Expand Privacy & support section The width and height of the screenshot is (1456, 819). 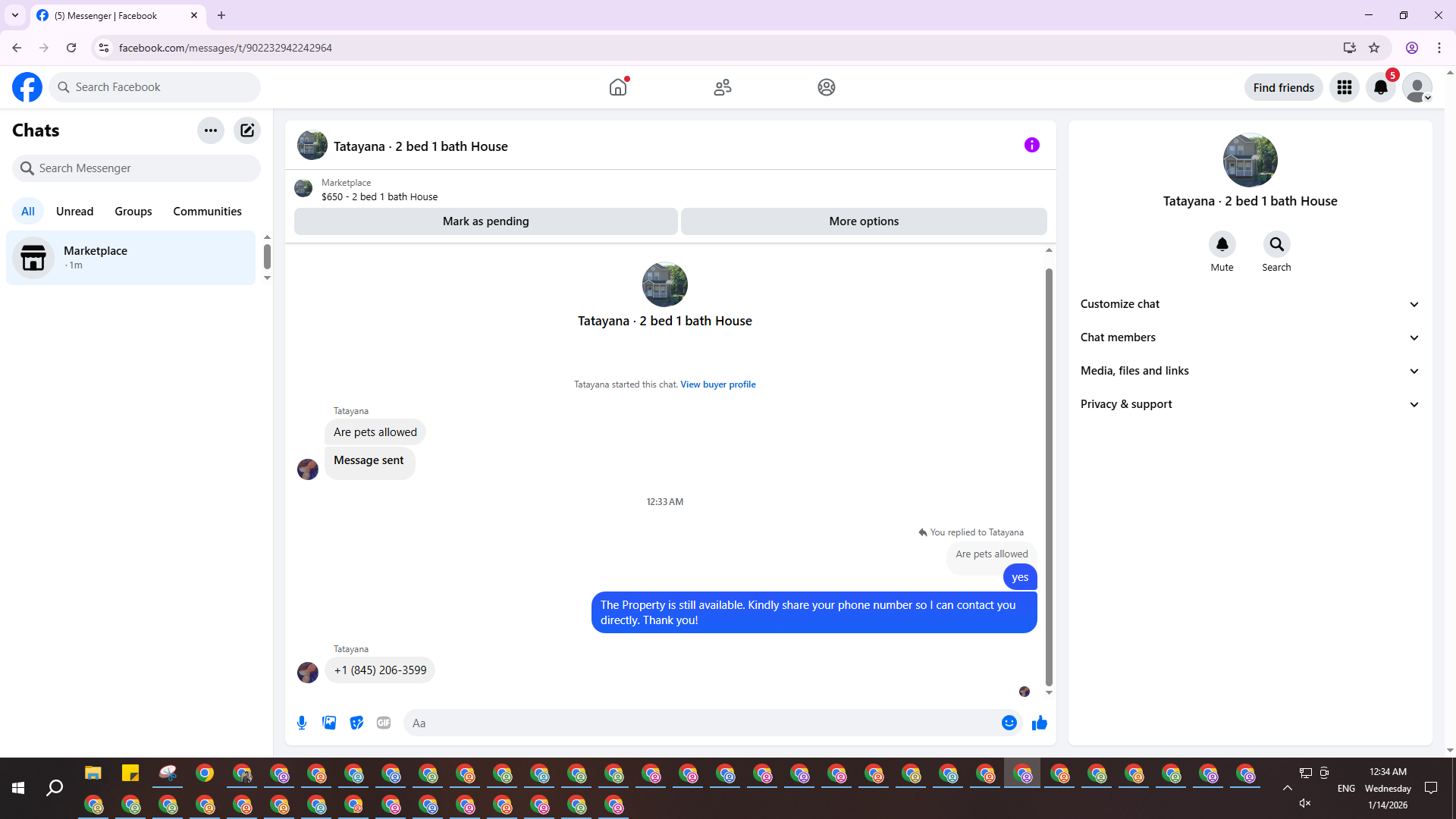[1250, 404]
